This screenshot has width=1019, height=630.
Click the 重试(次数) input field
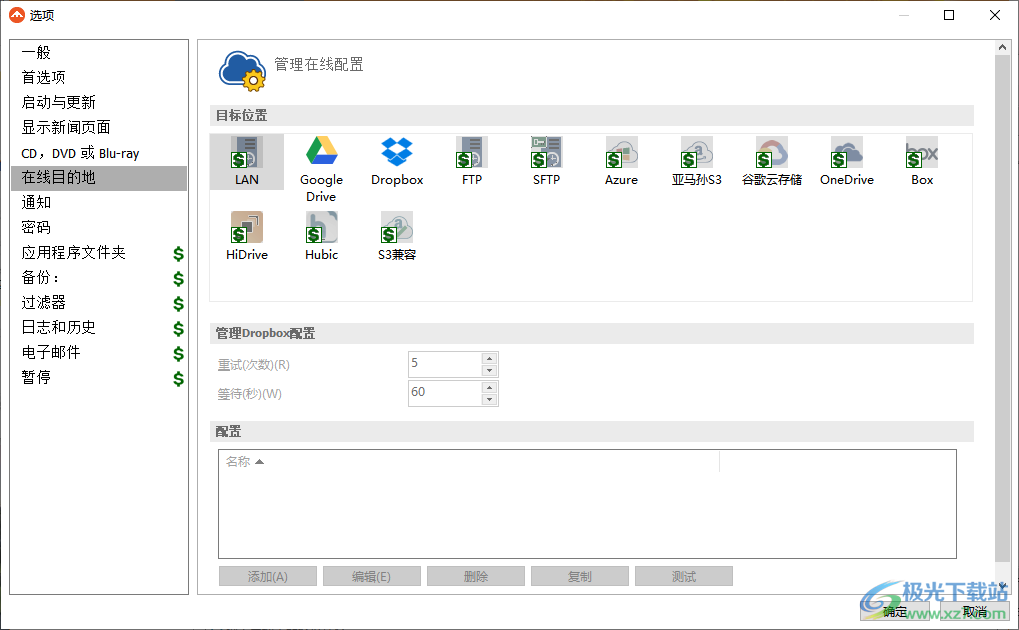[445, 364]
